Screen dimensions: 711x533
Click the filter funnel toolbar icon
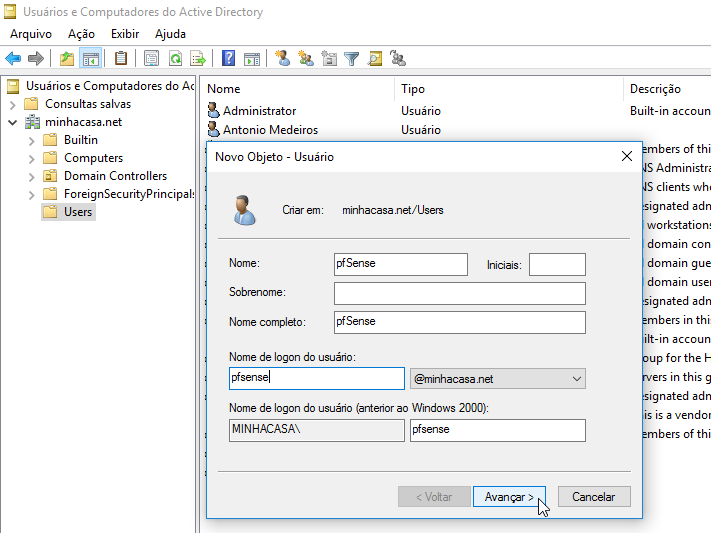point(351,59)
